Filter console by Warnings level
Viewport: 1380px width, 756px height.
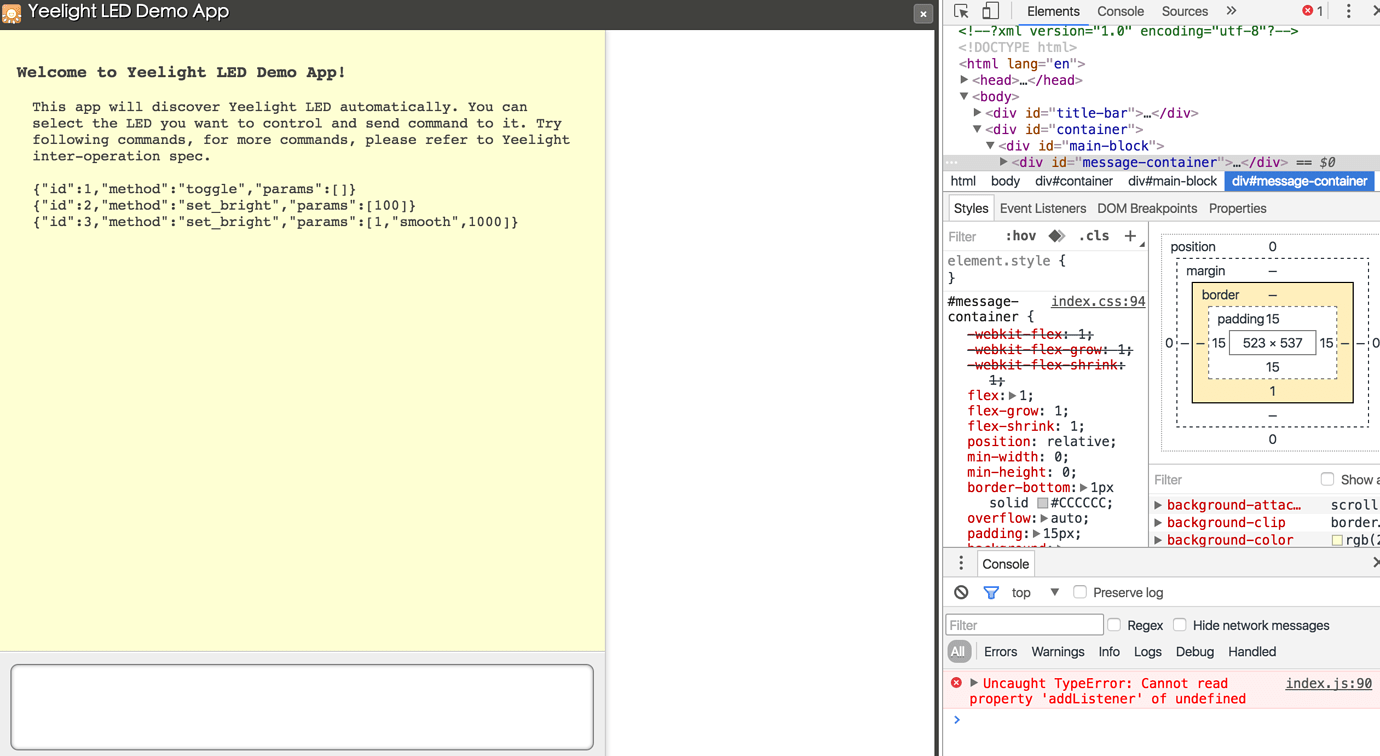click(1058, 652)
